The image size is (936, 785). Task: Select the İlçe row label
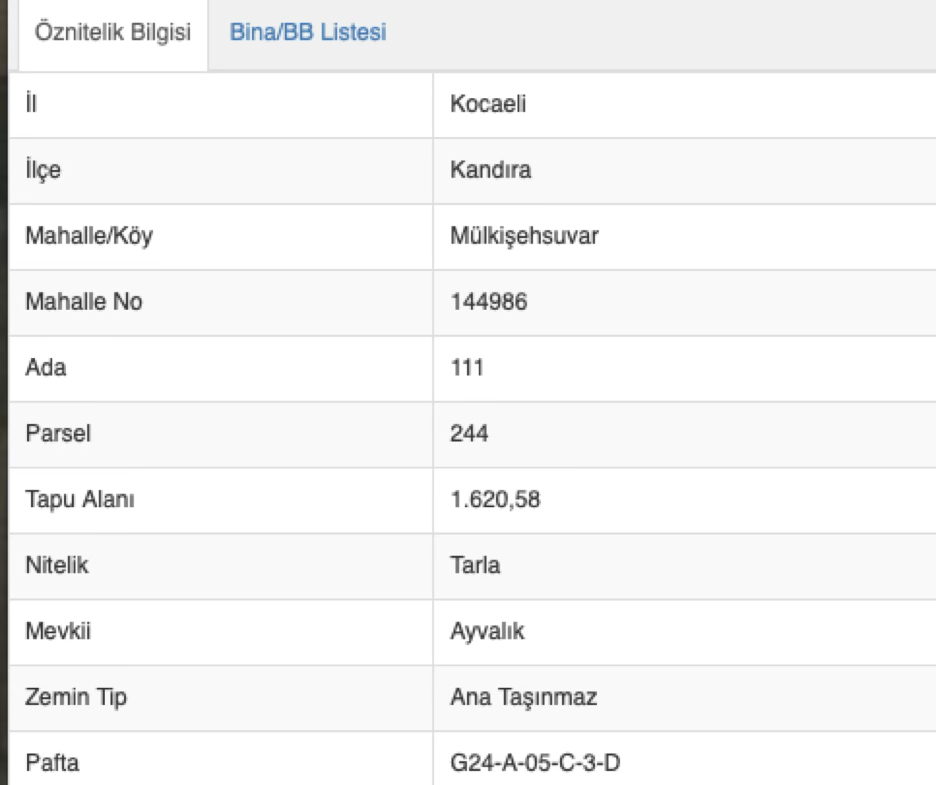[43, 170]
